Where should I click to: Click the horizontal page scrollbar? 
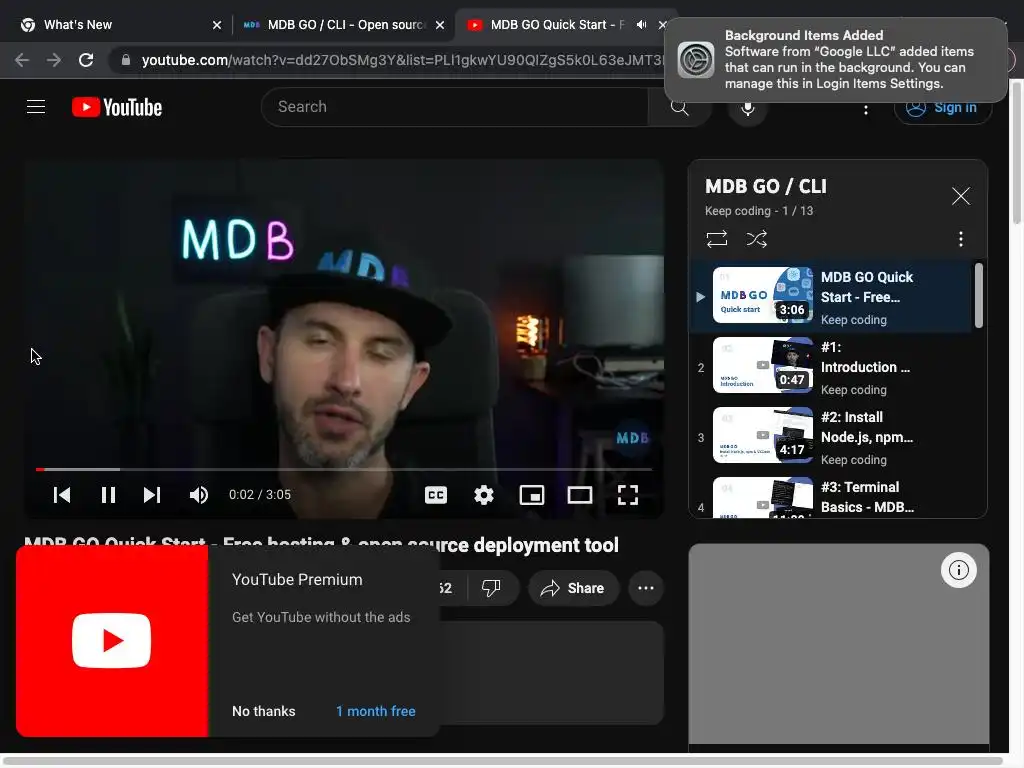[x=503, y=760]
